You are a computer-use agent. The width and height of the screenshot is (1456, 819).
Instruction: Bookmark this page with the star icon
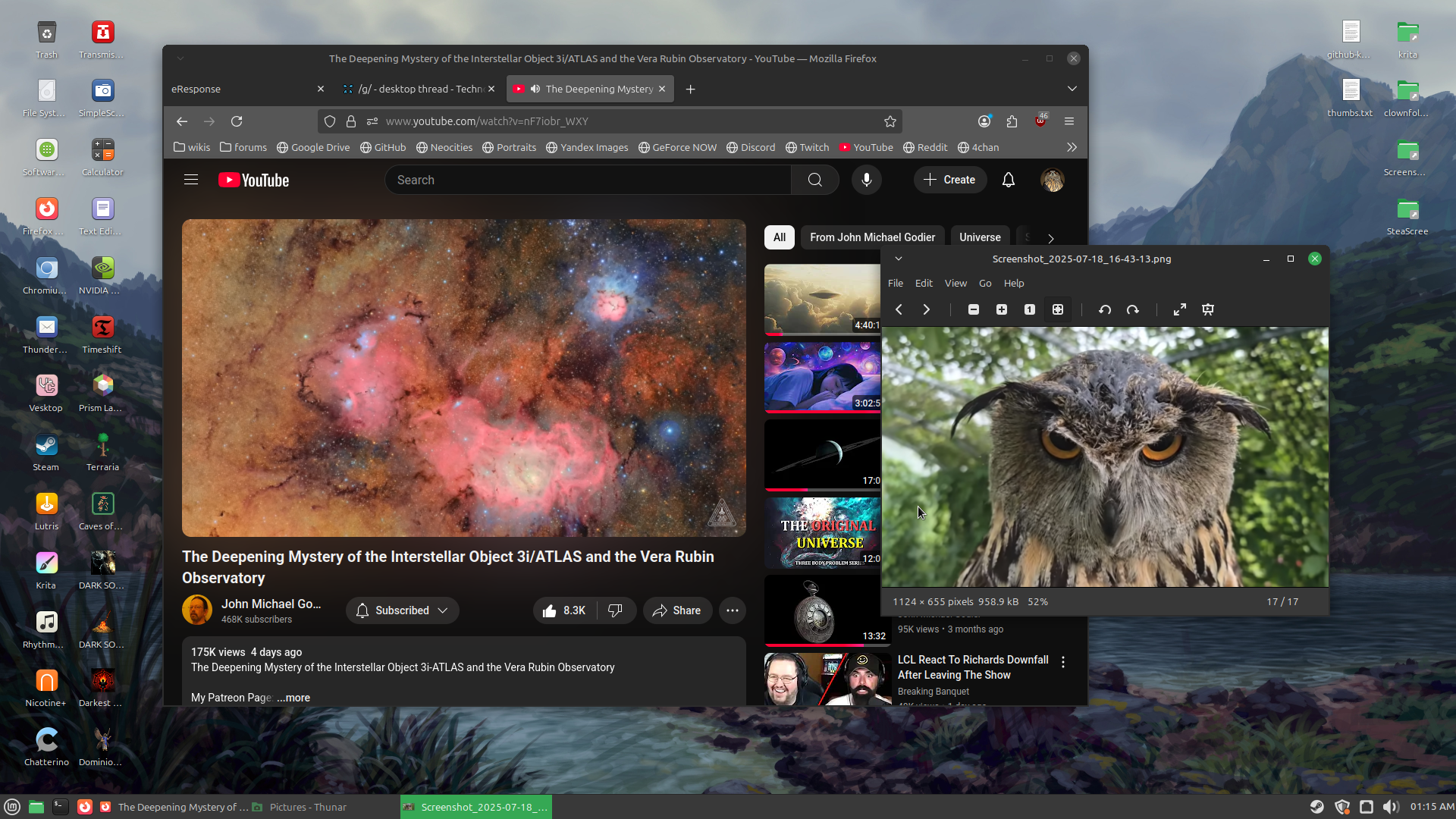890,121
